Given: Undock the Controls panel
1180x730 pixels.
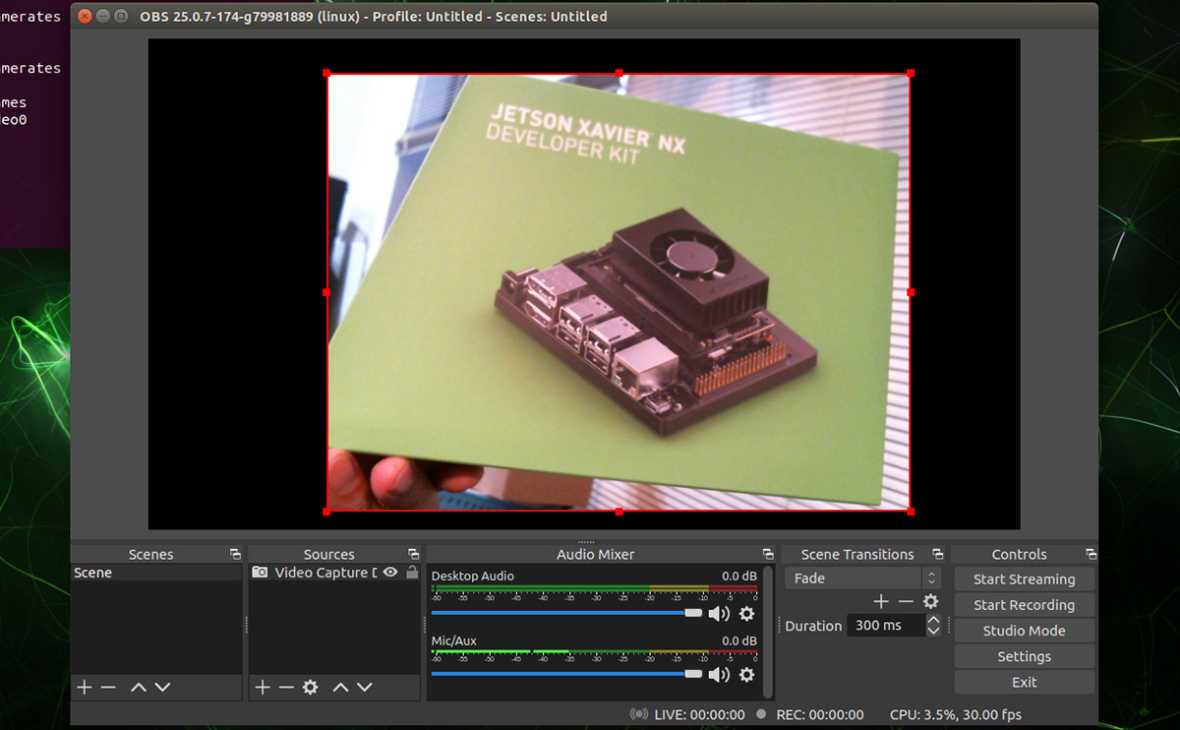Looking at the screenshot, I should click(x=1091, y=554).
